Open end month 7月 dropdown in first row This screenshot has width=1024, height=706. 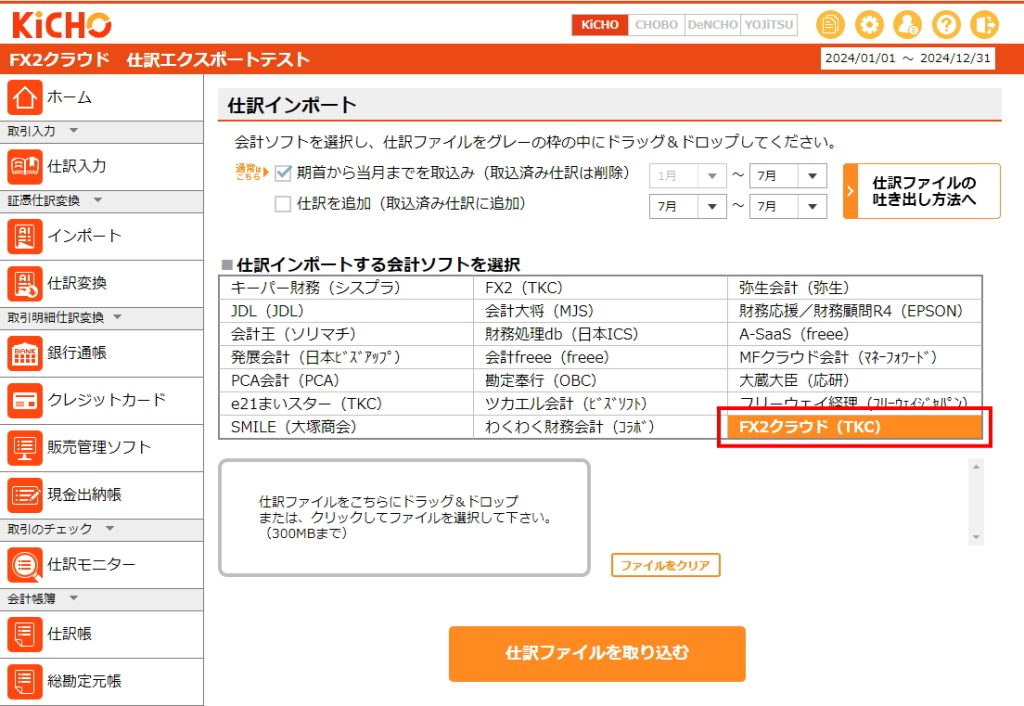(x=788, y=176)
